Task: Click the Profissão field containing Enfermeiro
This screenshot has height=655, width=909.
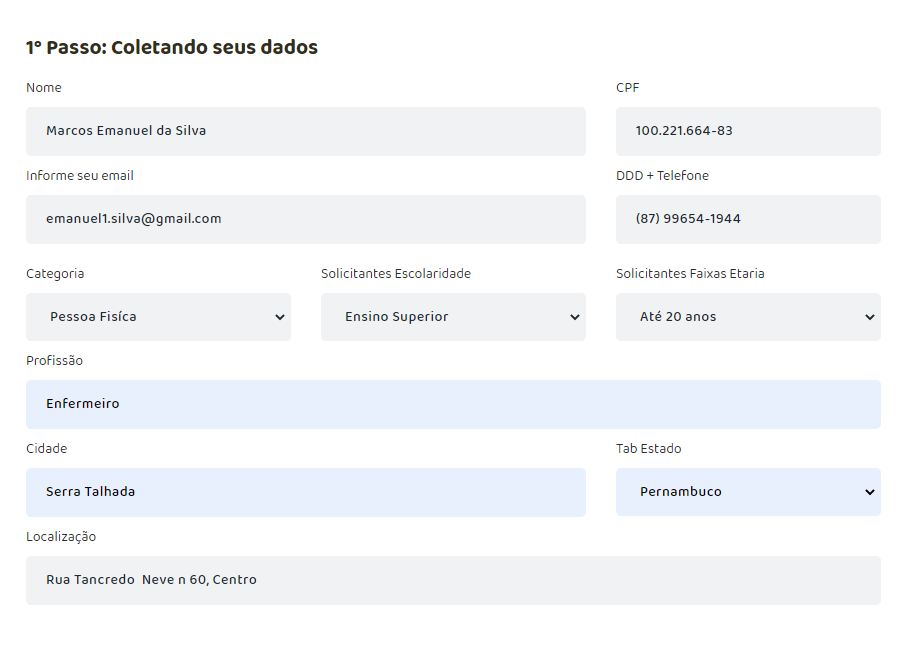Action: tap(453, 404)
